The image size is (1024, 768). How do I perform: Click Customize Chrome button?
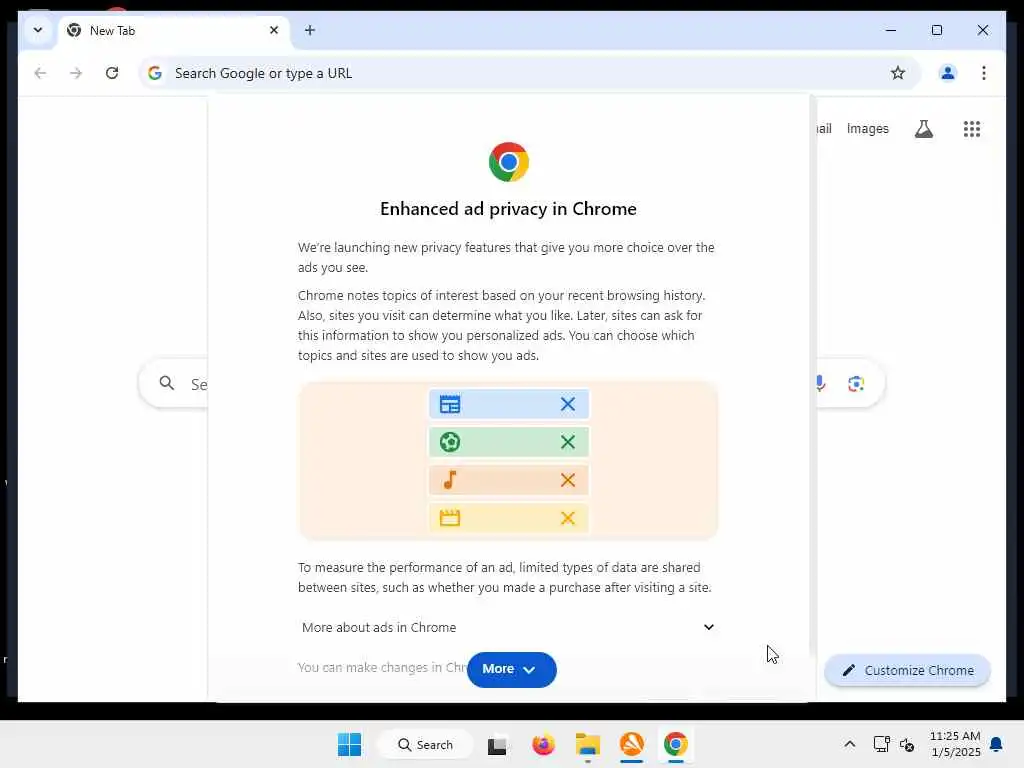coord(907,671)
